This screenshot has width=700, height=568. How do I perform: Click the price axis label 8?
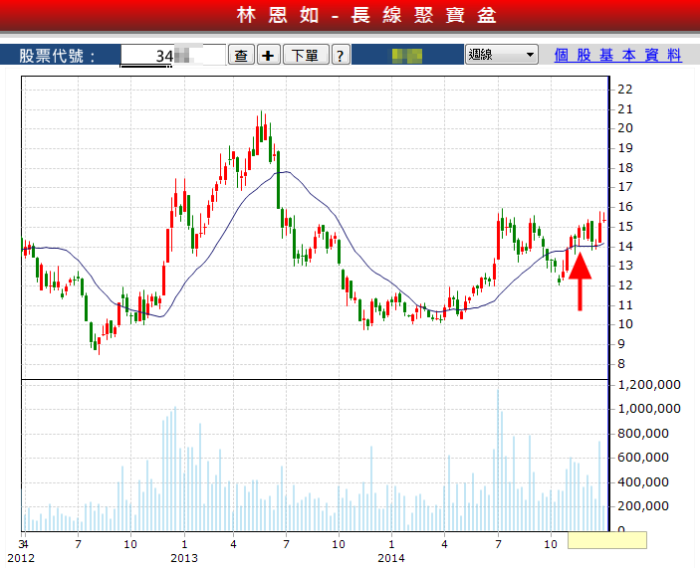[x=621, y=364]
